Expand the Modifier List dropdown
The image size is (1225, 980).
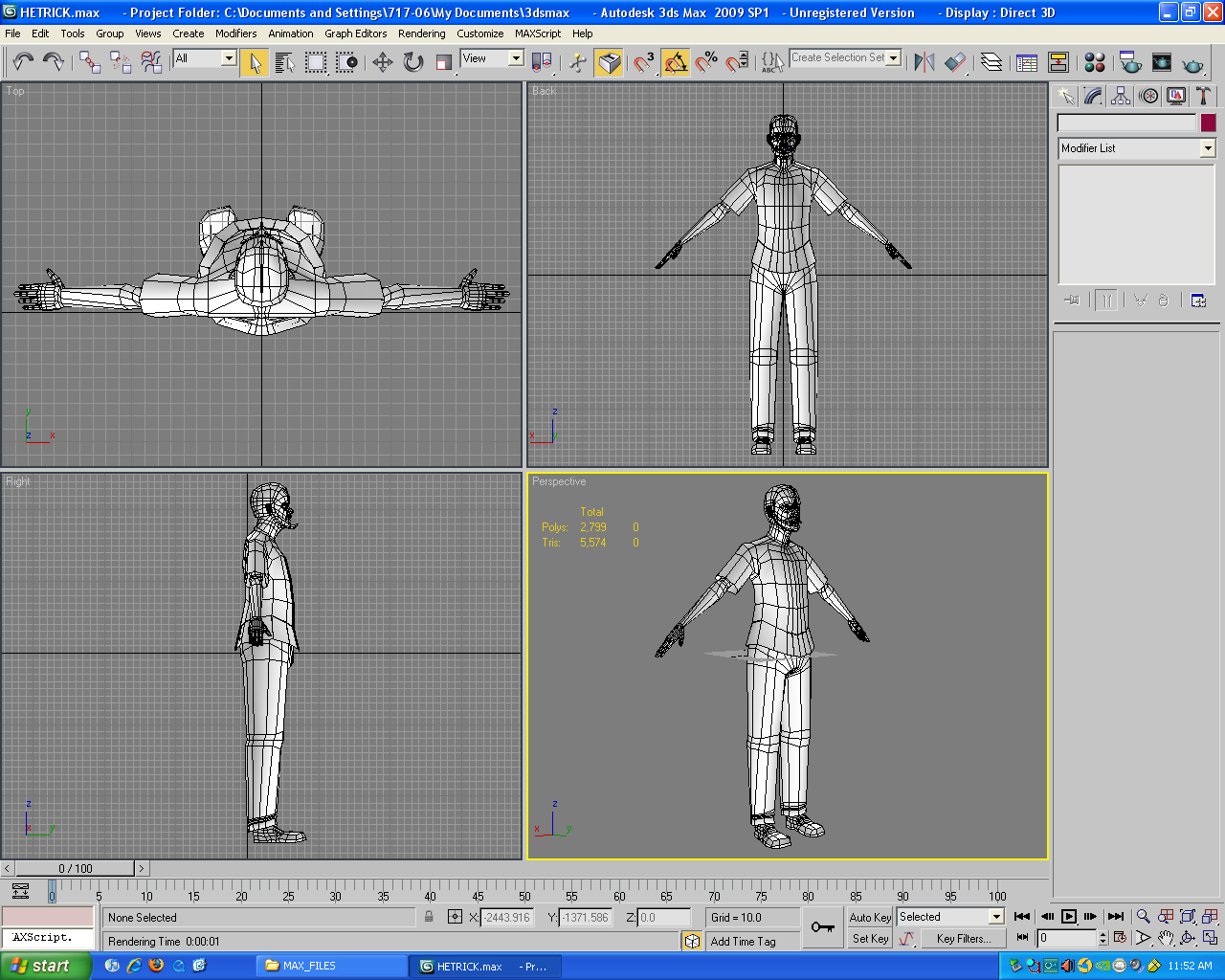point(1207,148)
